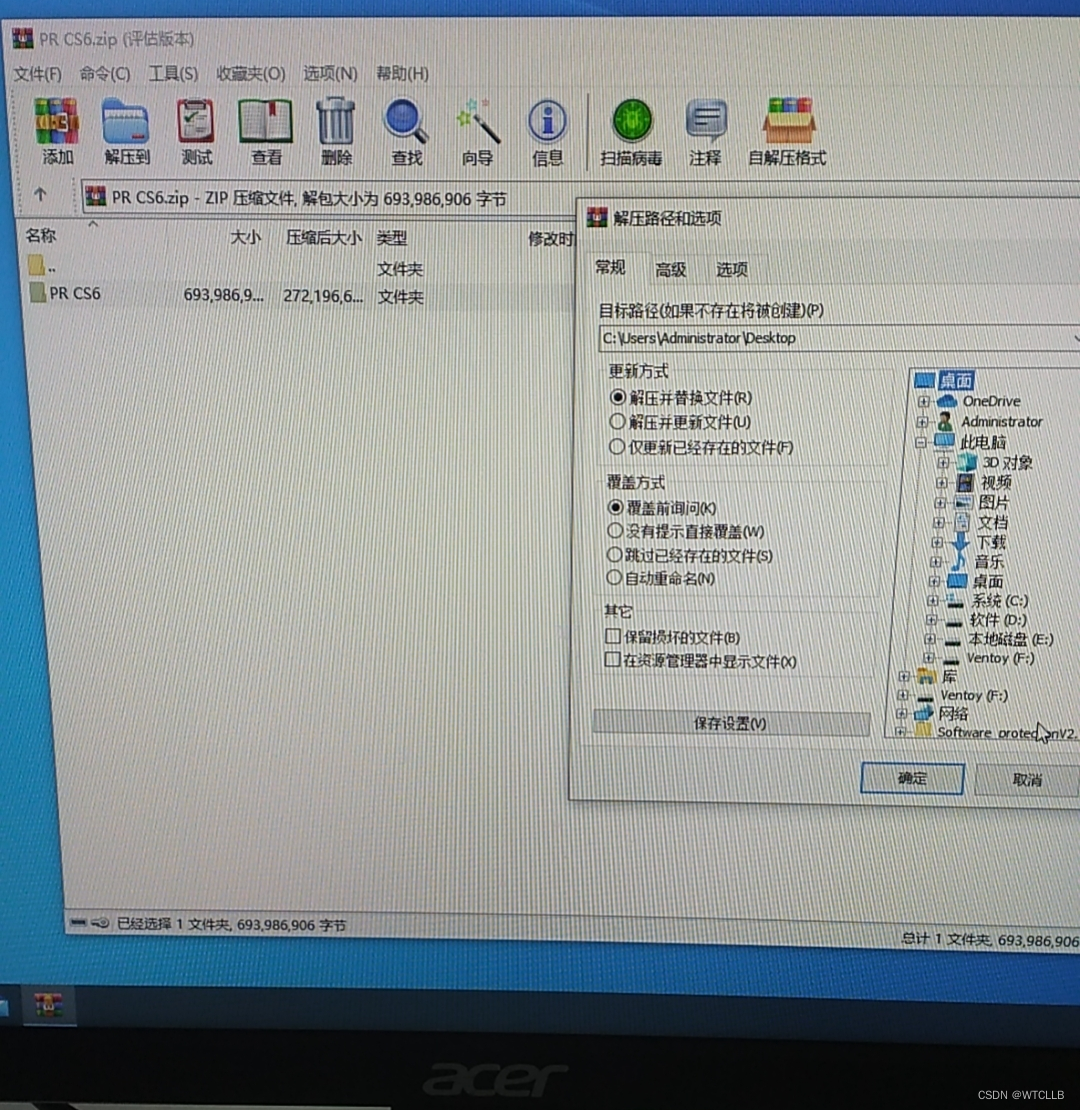The height and width of the screenshot is (1110, 1080).
Task: Sort by 名称 column header
Action: coord(40,235)
